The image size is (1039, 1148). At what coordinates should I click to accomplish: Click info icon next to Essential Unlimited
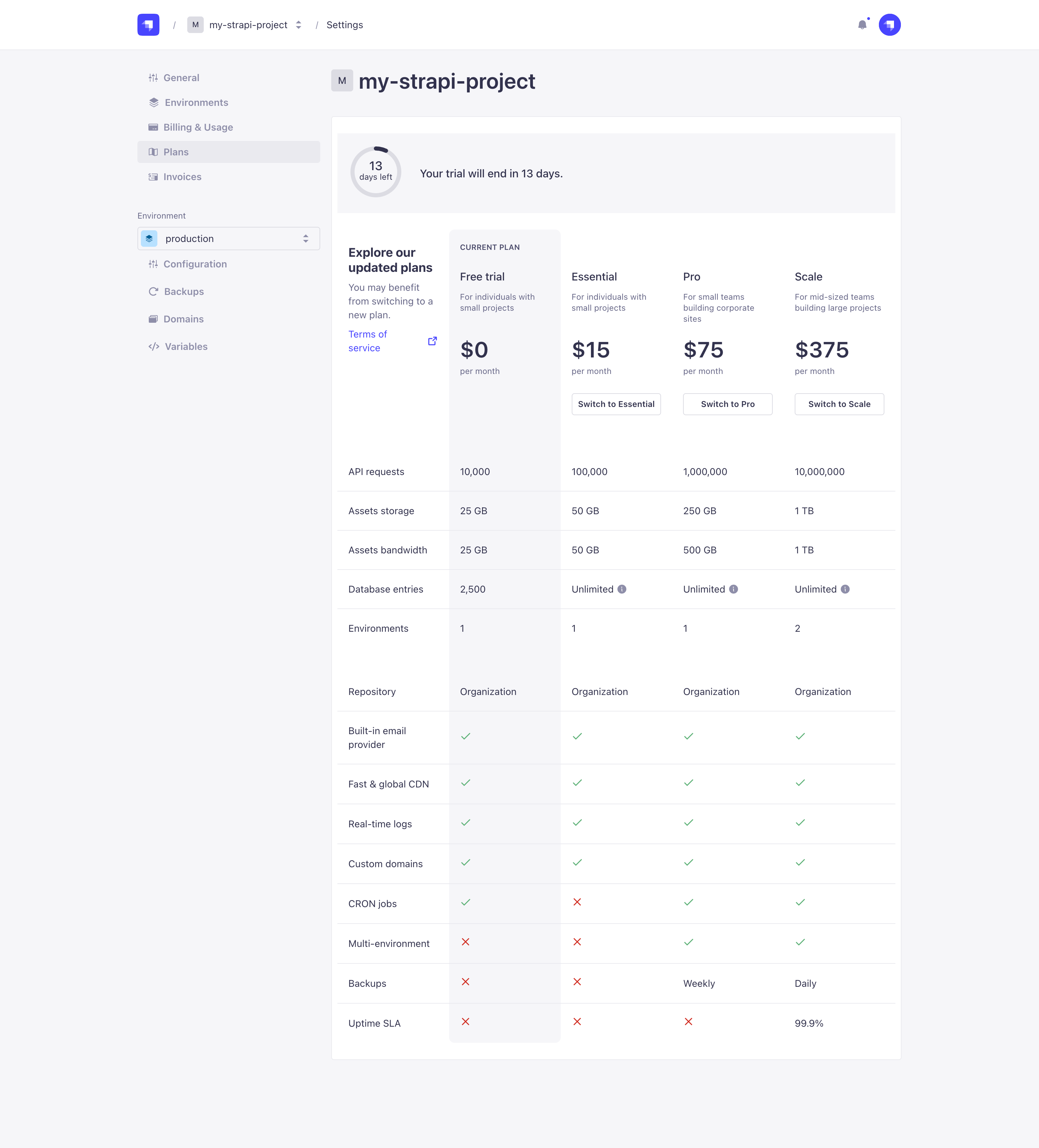coord(622,589)
